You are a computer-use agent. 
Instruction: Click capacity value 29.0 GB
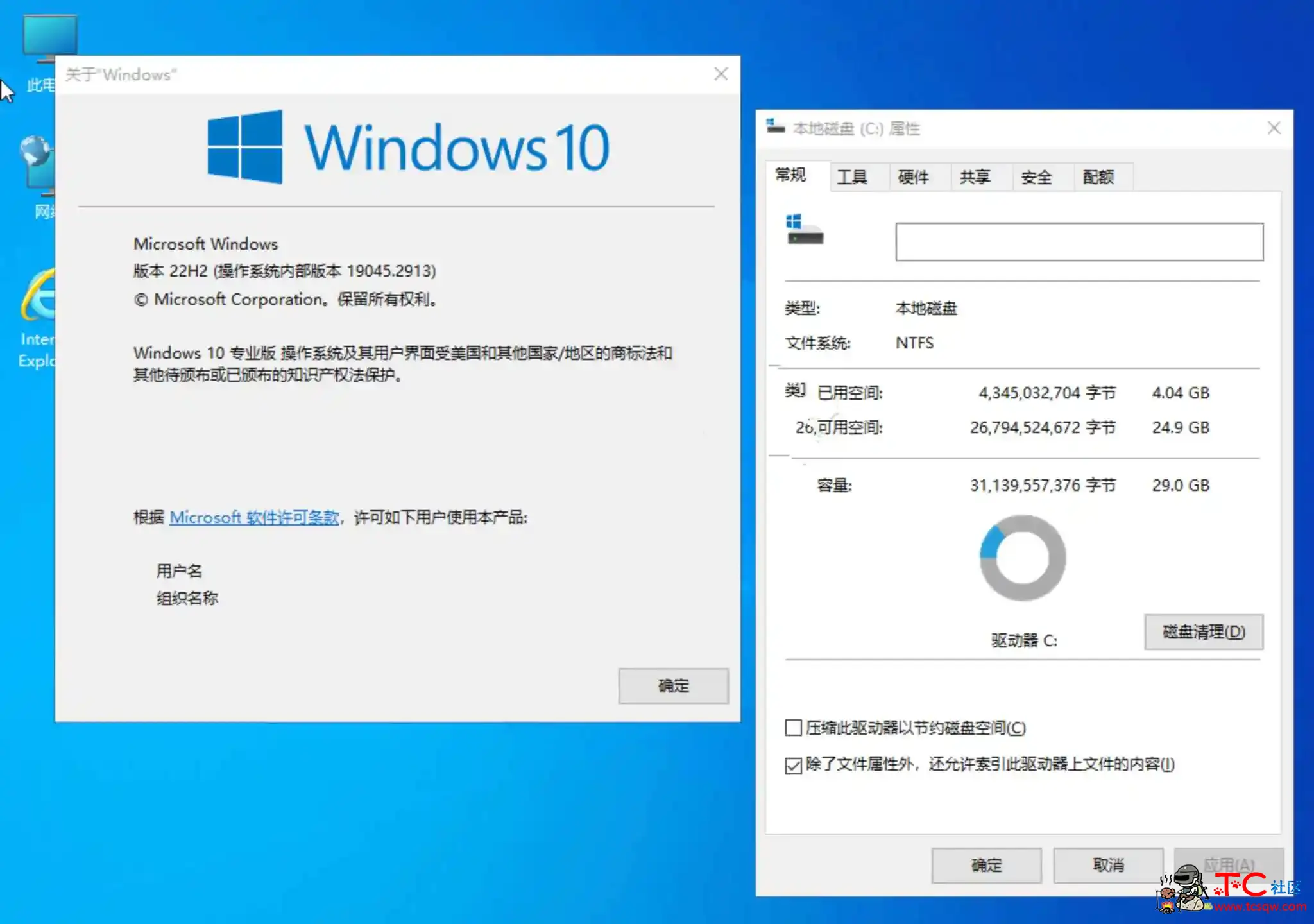click(x=1181, y=485)
